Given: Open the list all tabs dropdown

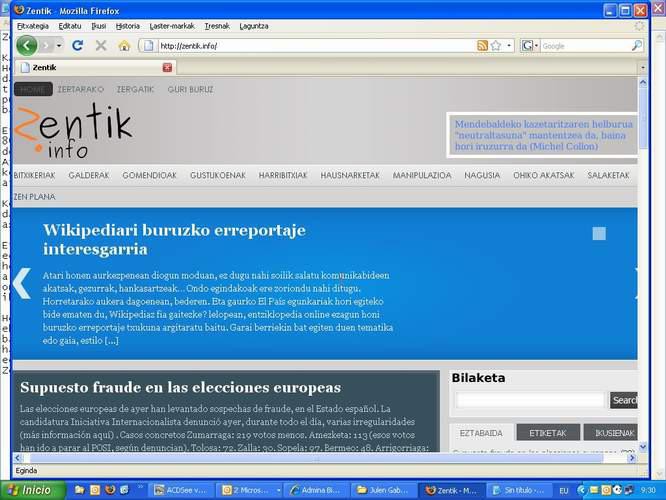Looking at the screenshot, I should (x=643, y=68).
